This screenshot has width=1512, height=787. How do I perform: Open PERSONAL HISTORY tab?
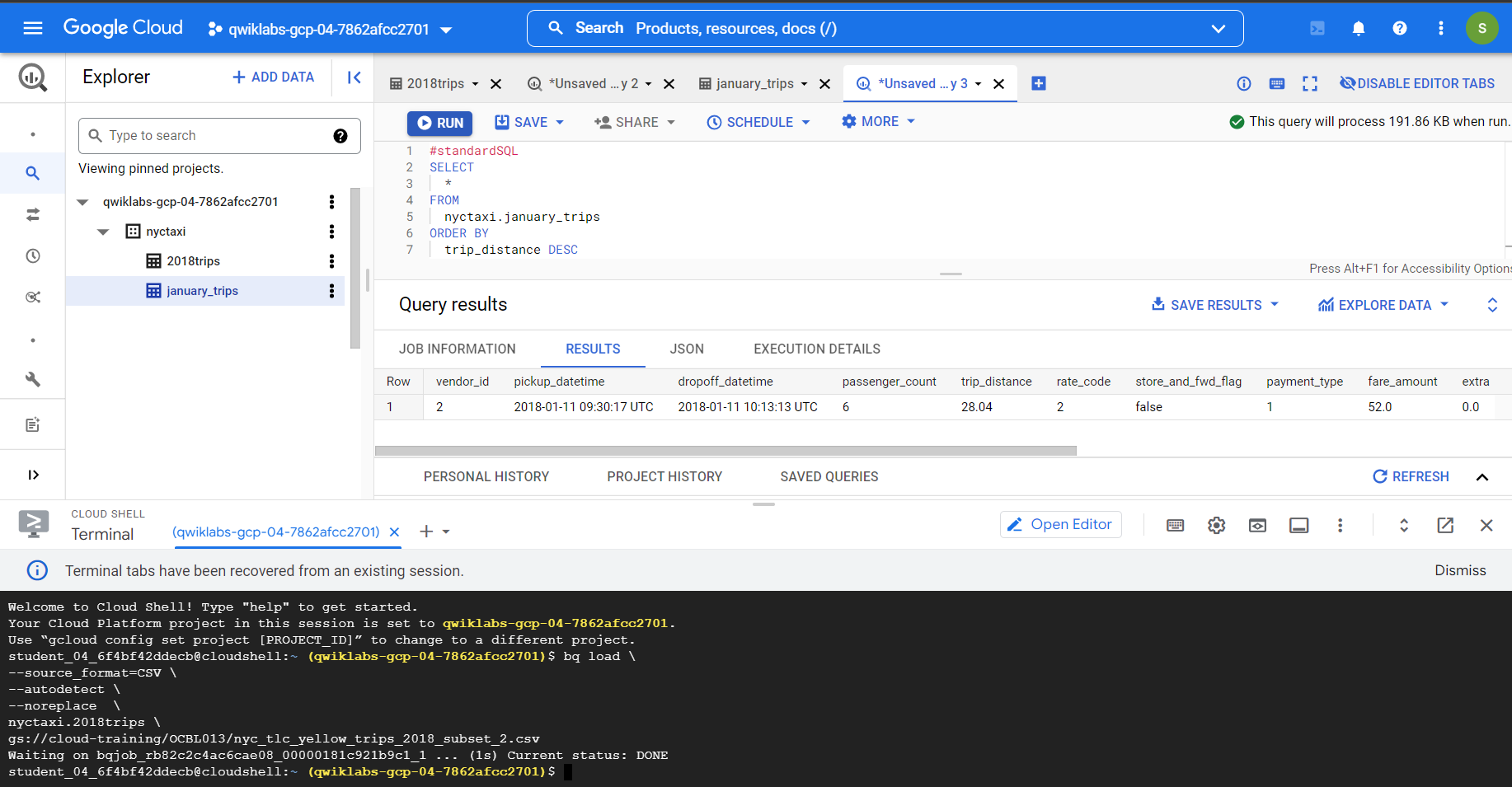(x=486, y=477)
